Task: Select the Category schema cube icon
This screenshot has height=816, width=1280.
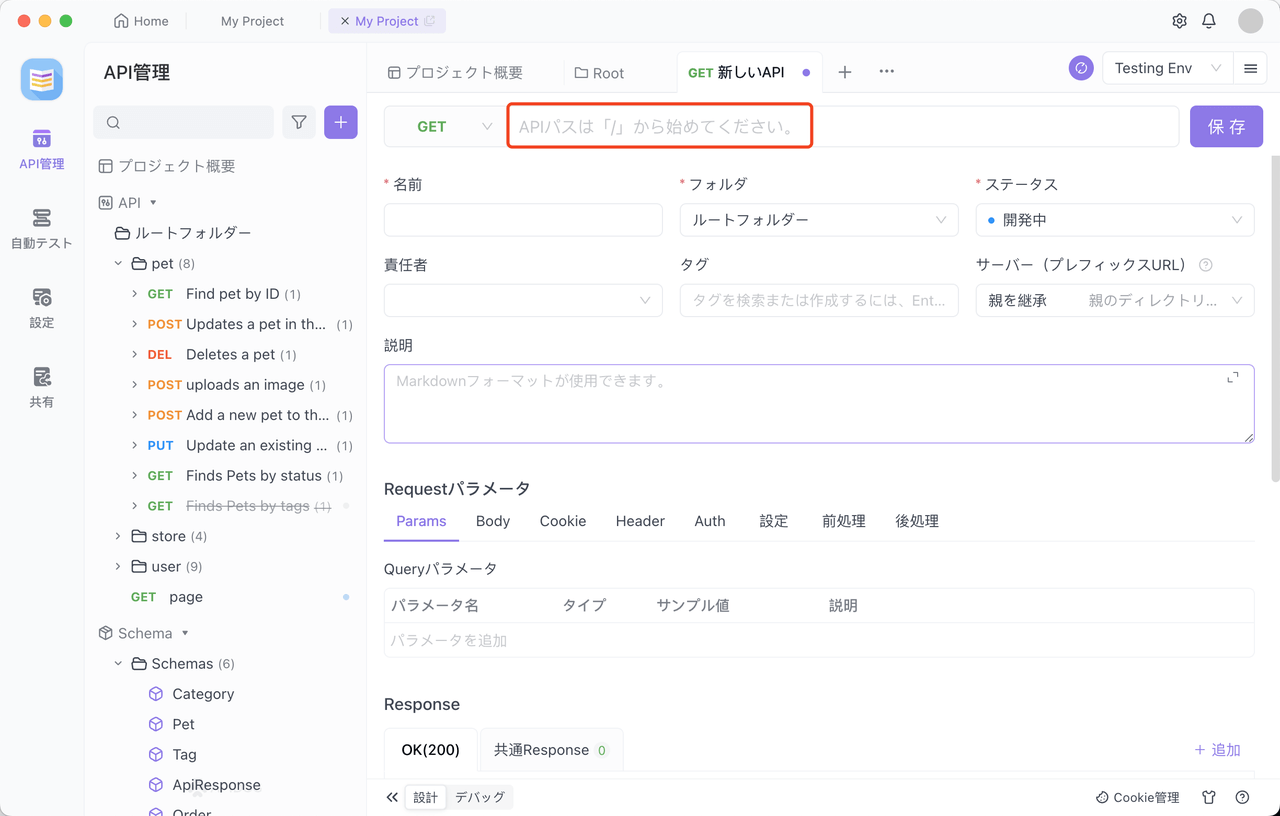Action: click(156, 694)
